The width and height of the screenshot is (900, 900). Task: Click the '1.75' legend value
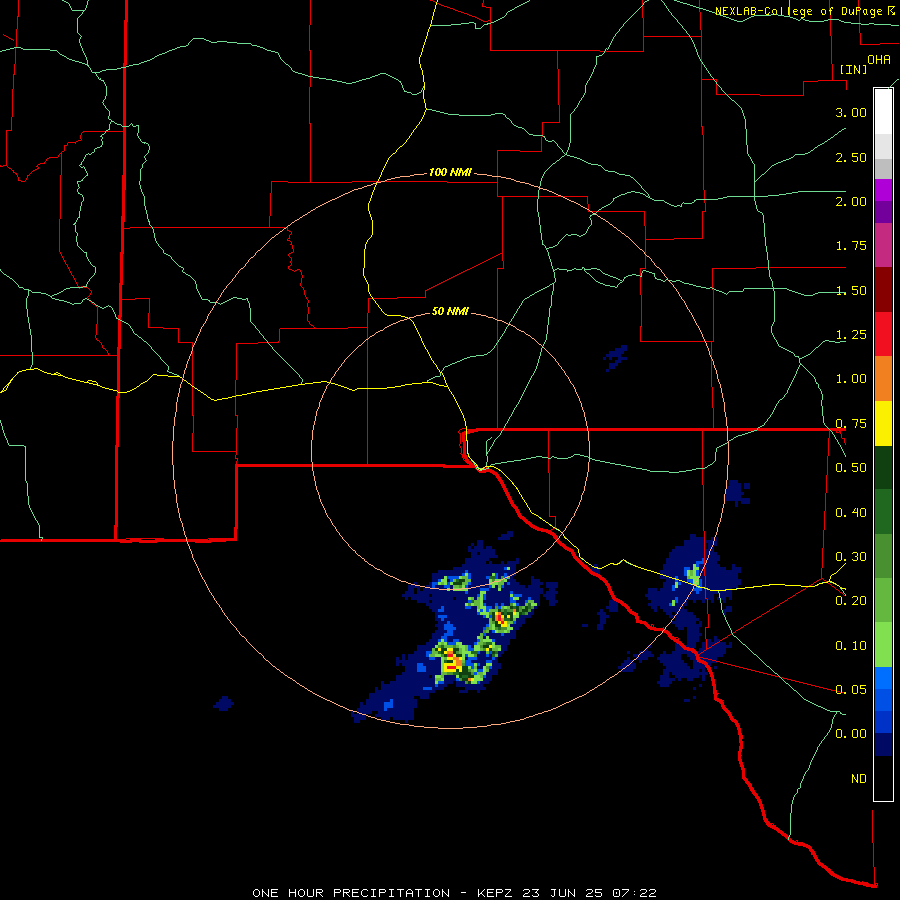pyautogui.click(x=851, y=246)
